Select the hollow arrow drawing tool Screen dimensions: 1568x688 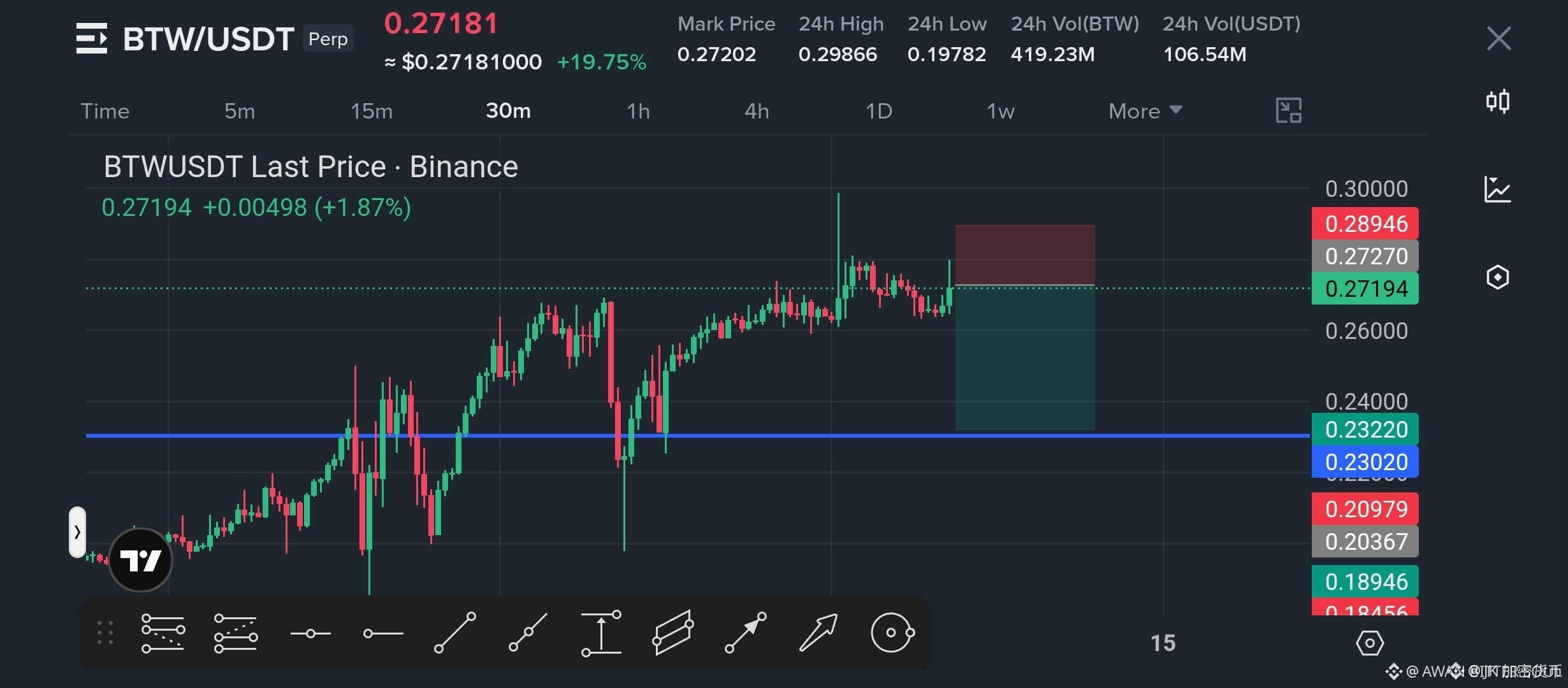click(x=818, y=633)
